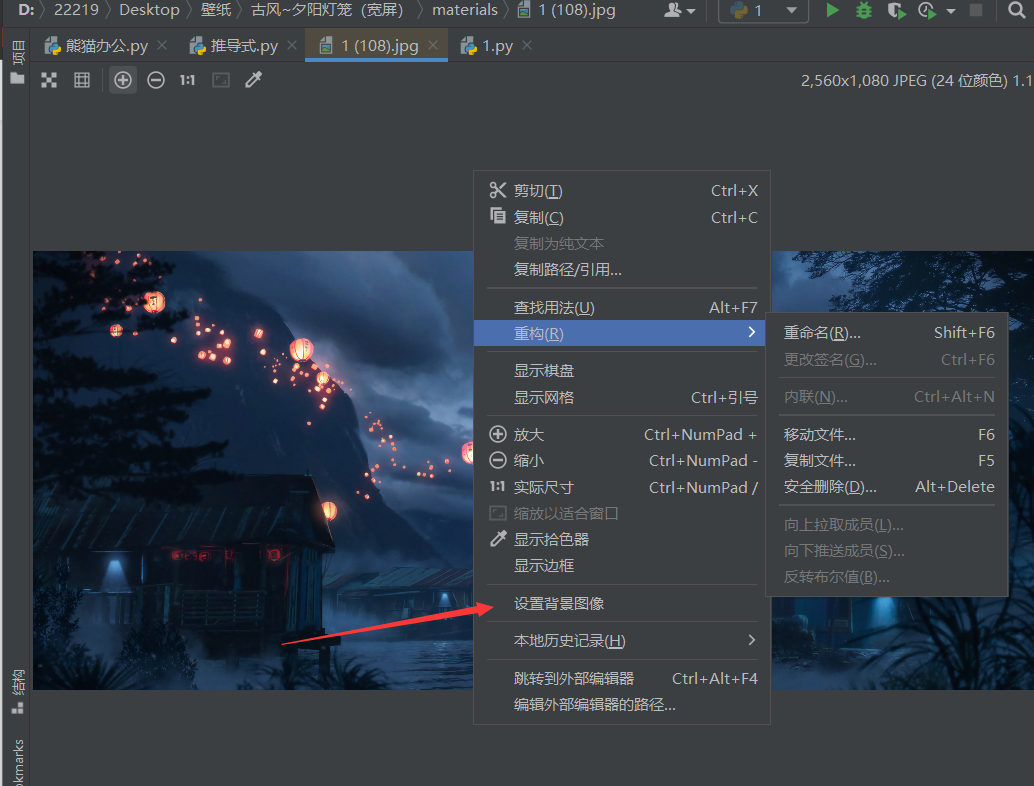
Task: Select 跳转到外部编辑器 menu entry
Action: [622, 679]
